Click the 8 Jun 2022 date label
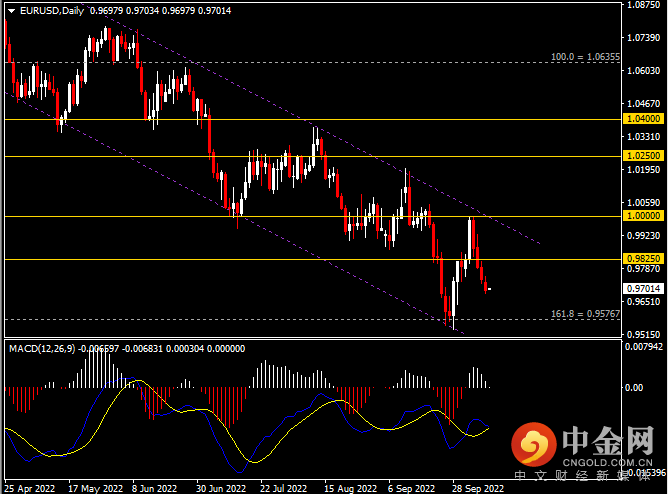The image size is (668, 494). pyautogui.click(x=155, y=488)
